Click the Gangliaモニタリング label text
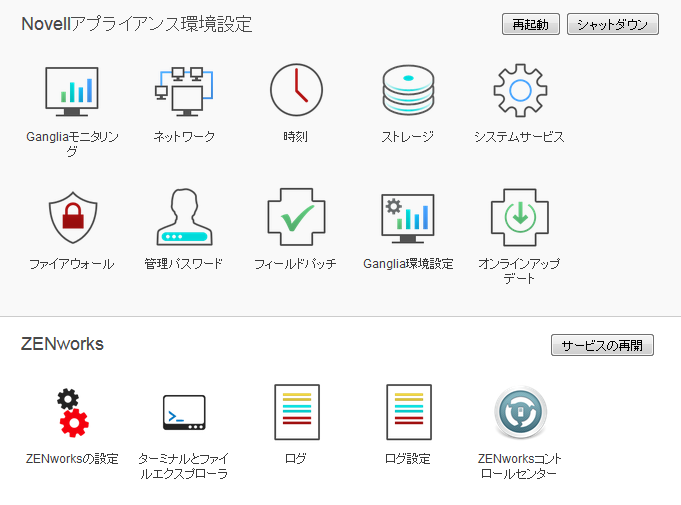Viewport: 681px width, 505px height. (x=72, y=144)
